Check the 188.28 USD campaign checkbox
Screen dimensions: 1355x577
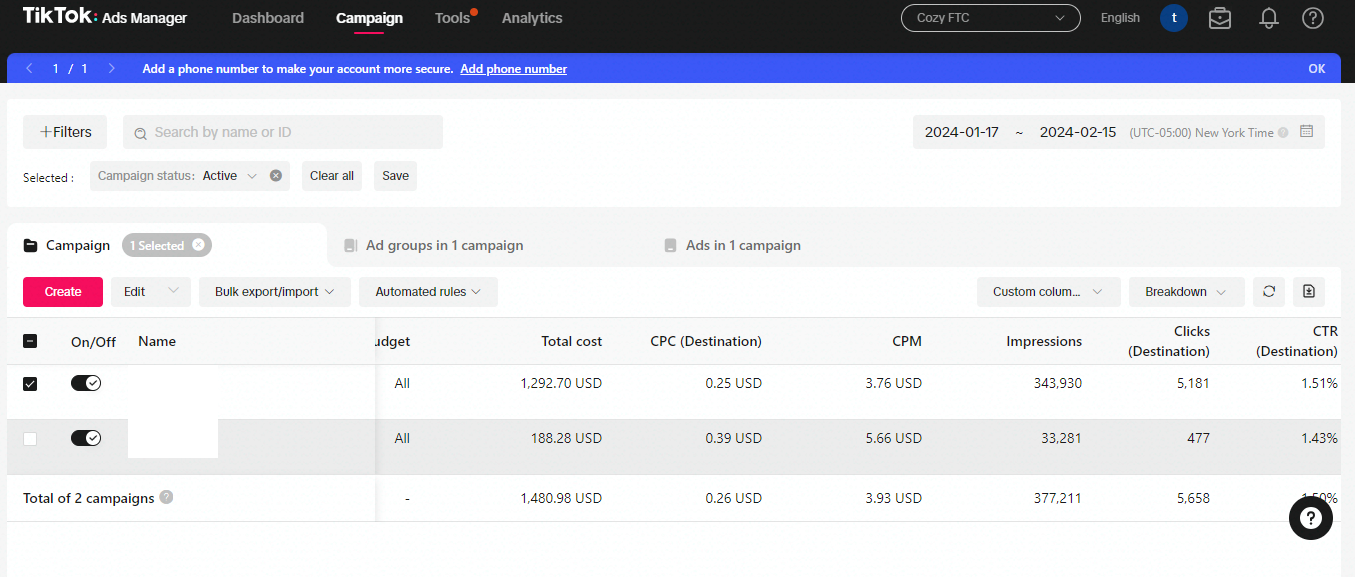tap(30, 438)
